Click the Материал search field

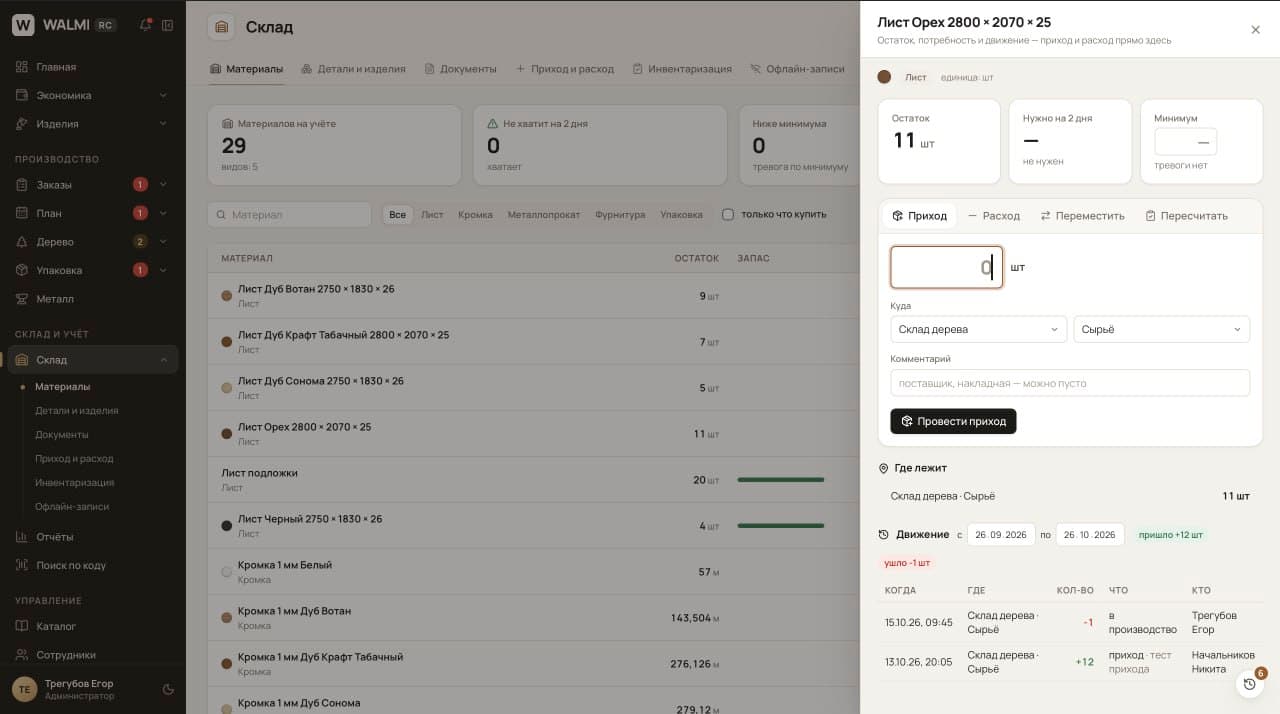click(x=290, y=215)
